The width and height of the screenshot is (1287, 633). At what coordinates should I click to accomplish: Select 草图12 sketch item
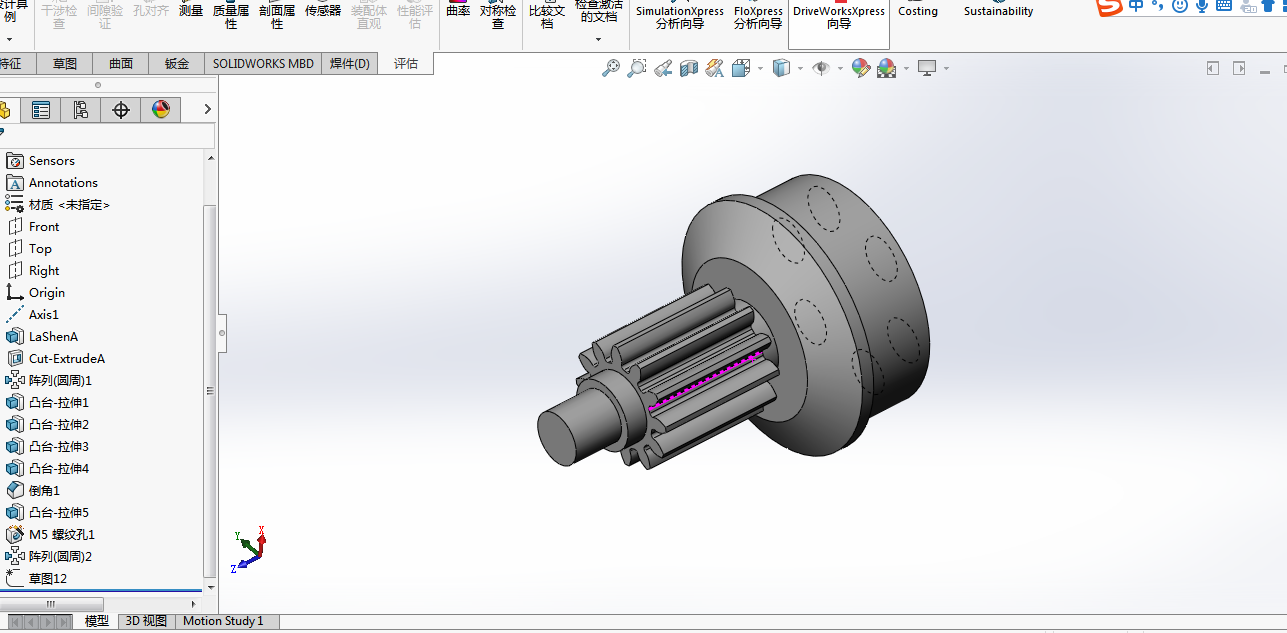coord(47,579)
